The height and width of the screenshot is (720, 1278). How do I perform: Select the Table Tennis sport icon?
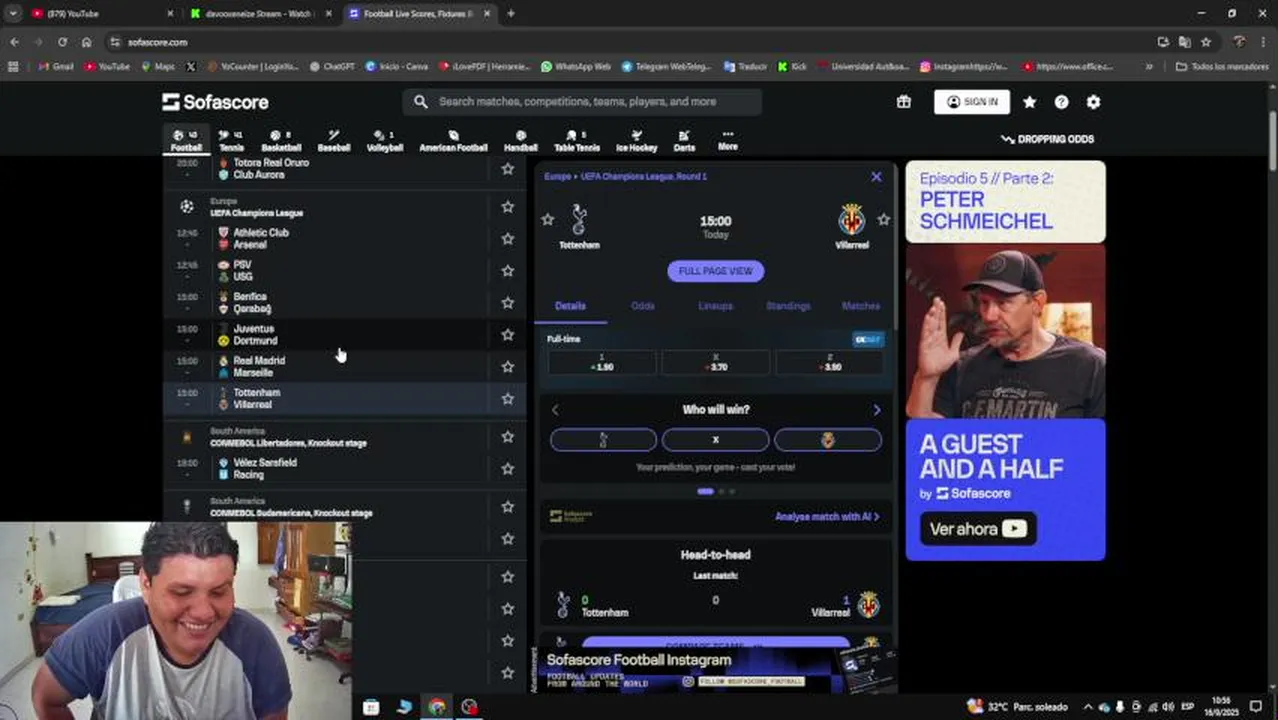(x=576, y=141)
